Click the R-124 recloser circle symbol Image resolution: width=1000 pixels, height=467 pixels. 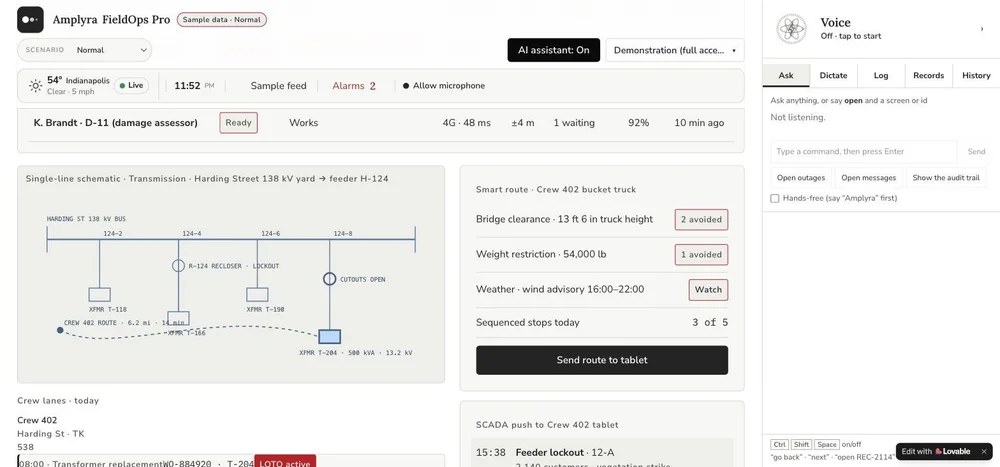[x=179, y=265]
